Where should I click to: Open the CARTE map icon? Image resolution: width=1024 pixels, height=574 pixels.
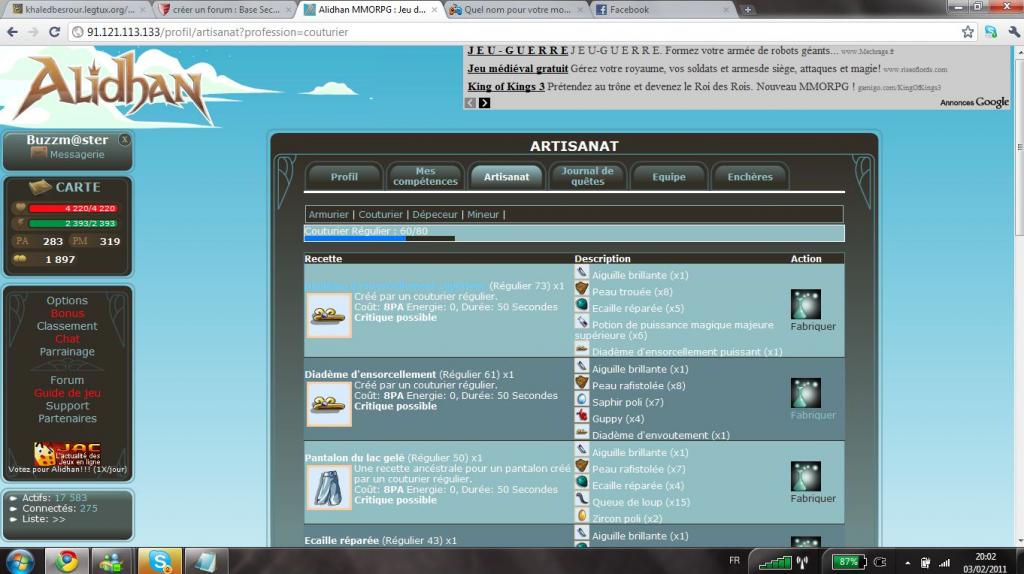40,187
